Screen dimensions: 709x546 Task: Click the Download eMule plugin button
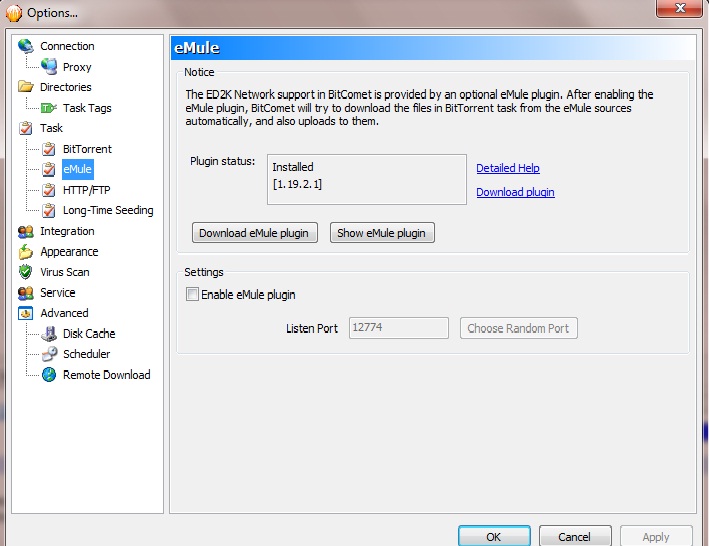tap(255, 233)
